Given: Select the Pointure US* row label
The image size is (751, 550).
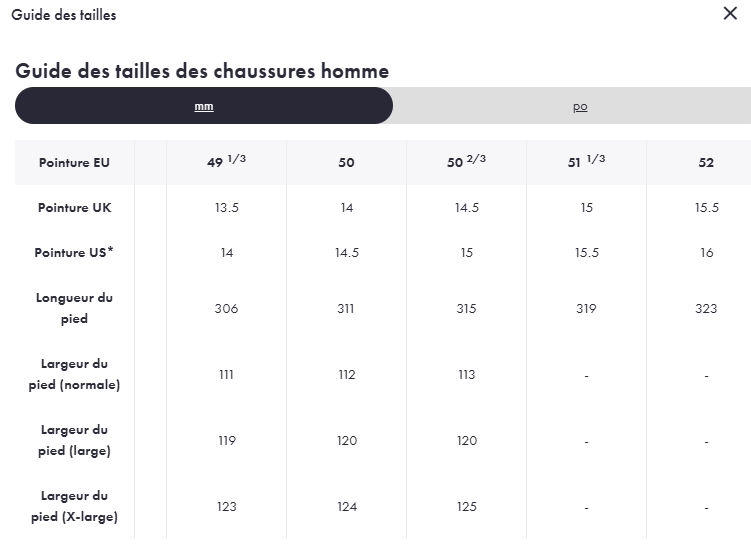Looking at the screenshot, I should pyautogui.click(x=74, y=253).
